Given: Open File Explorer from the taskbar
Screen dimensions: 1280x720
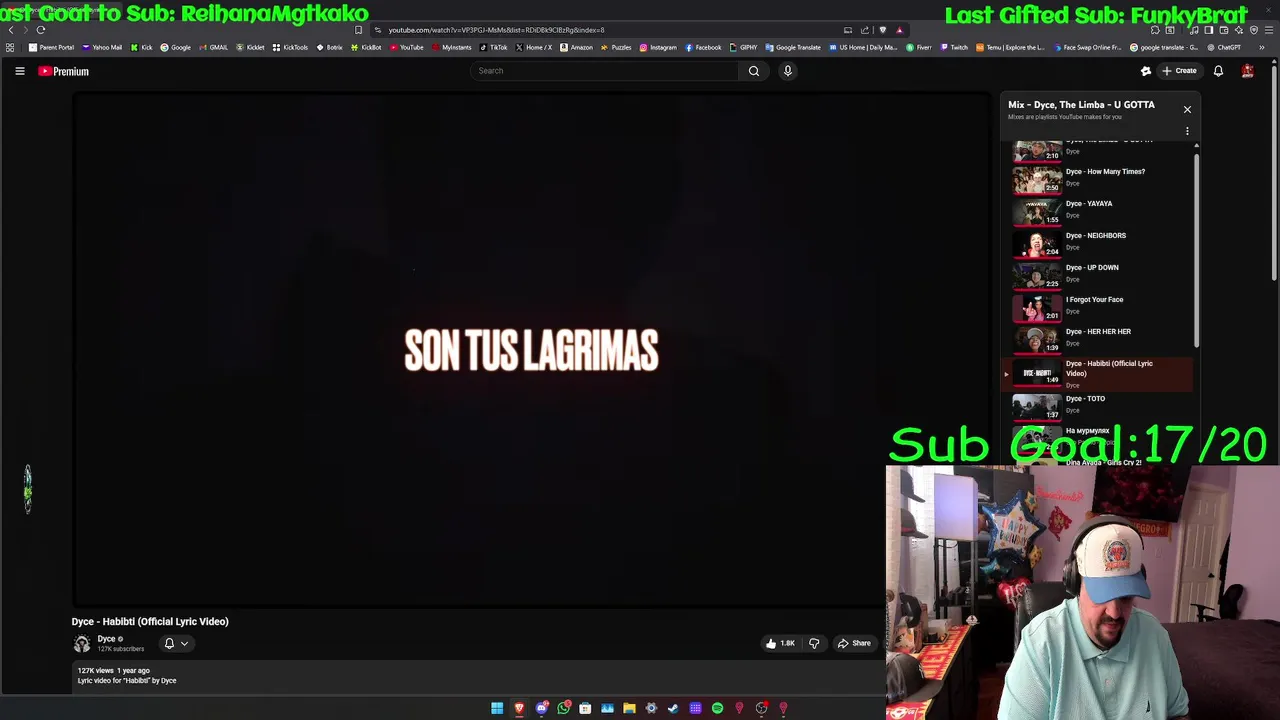Looking at the screenshot, I should pyautogui.click(x=629, y=708).
